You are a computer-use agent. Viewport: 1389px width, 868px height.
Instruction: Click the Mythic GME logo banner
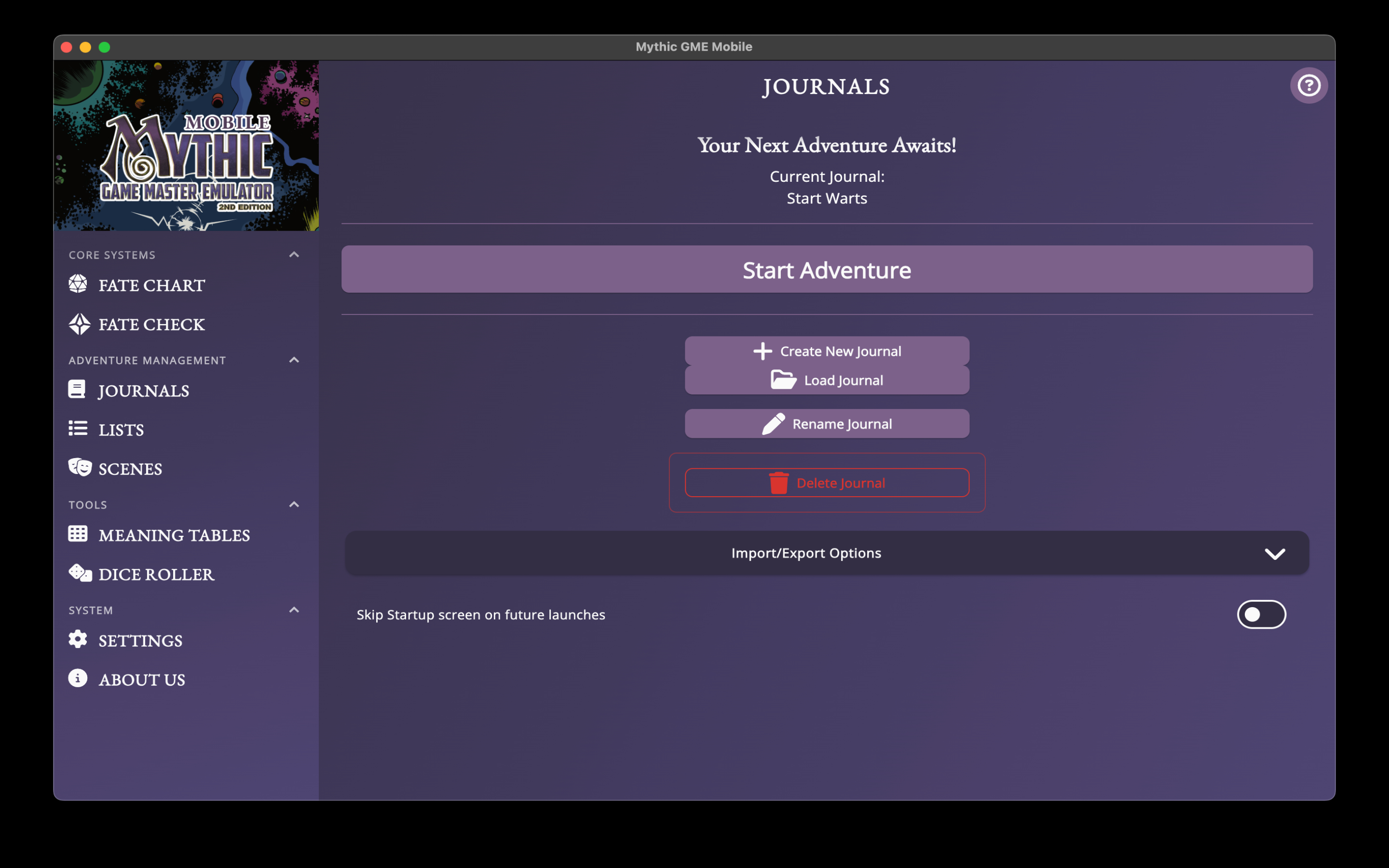[186, 146]
